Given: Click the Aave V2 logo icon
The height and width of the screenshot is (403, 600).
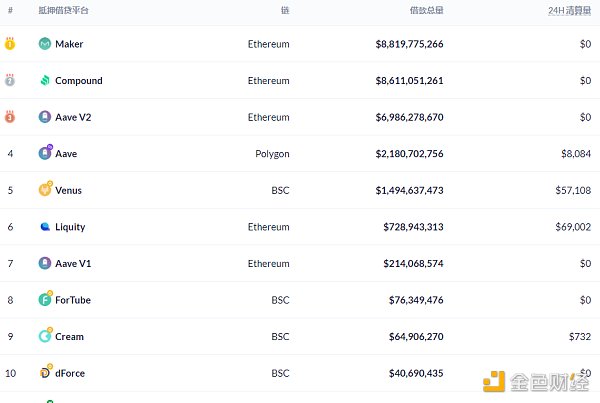Looking at the screenshot, I should click(45, 117).
